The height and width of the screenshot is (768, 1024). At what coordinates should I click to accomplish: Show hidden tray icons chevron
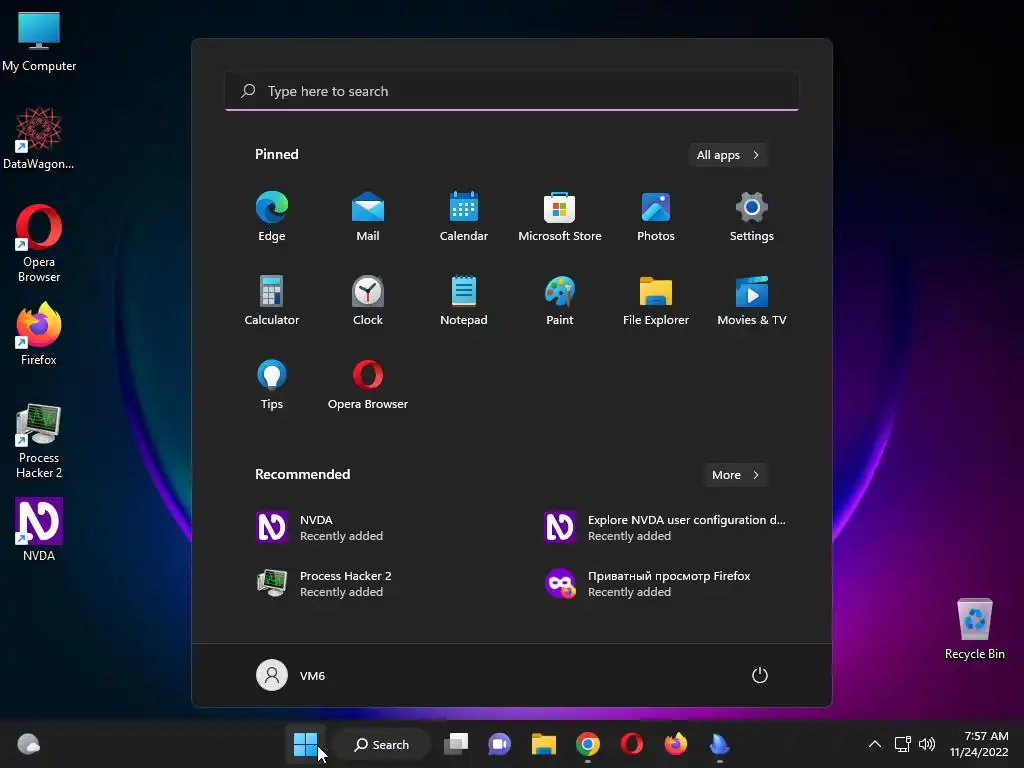pos(875,744)
